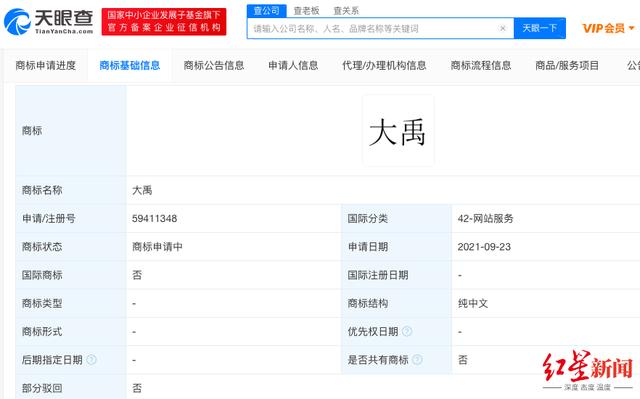Click the 商标状态 label cell
Viewport: 640px width, 399px height.
tap(71, 247)
